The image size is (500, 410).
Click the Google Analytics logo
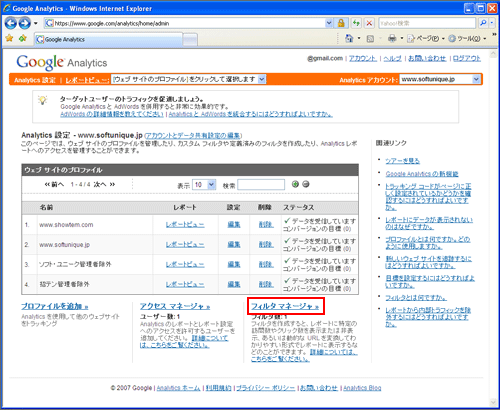pos(62,62)
